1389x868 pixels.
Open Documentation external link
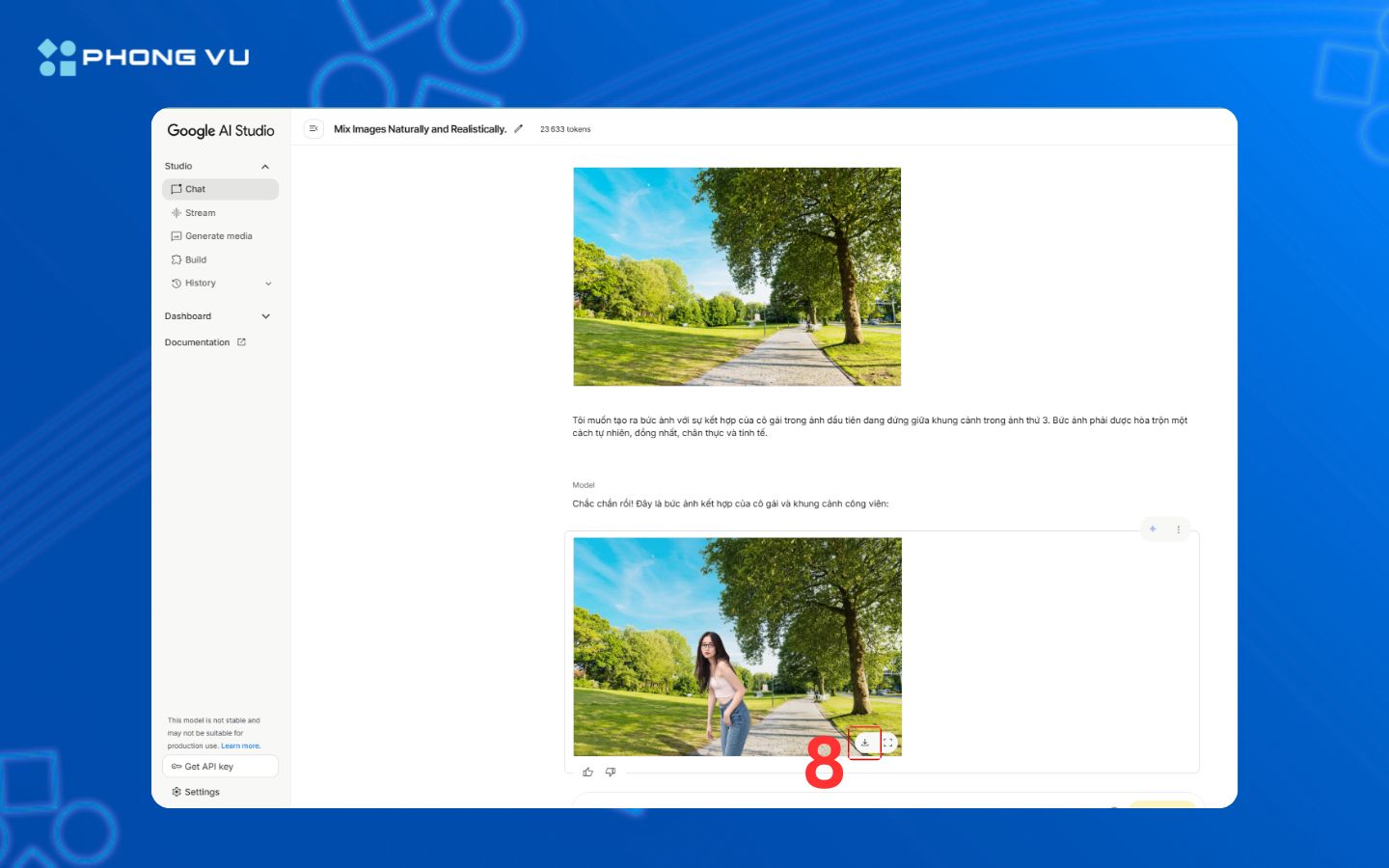204,342
